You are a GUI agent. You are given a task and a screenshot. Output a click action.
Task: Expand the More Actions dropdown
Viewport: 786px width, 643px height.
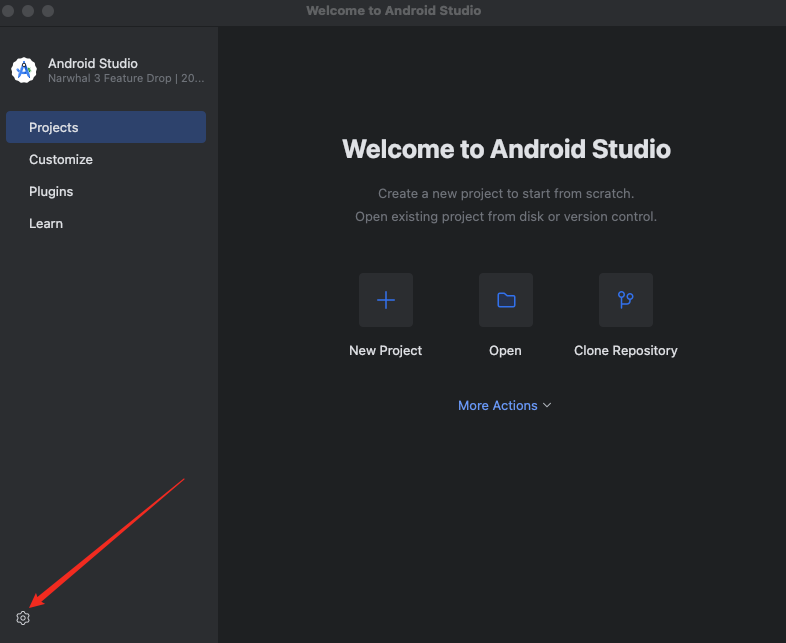coord(504,405)
